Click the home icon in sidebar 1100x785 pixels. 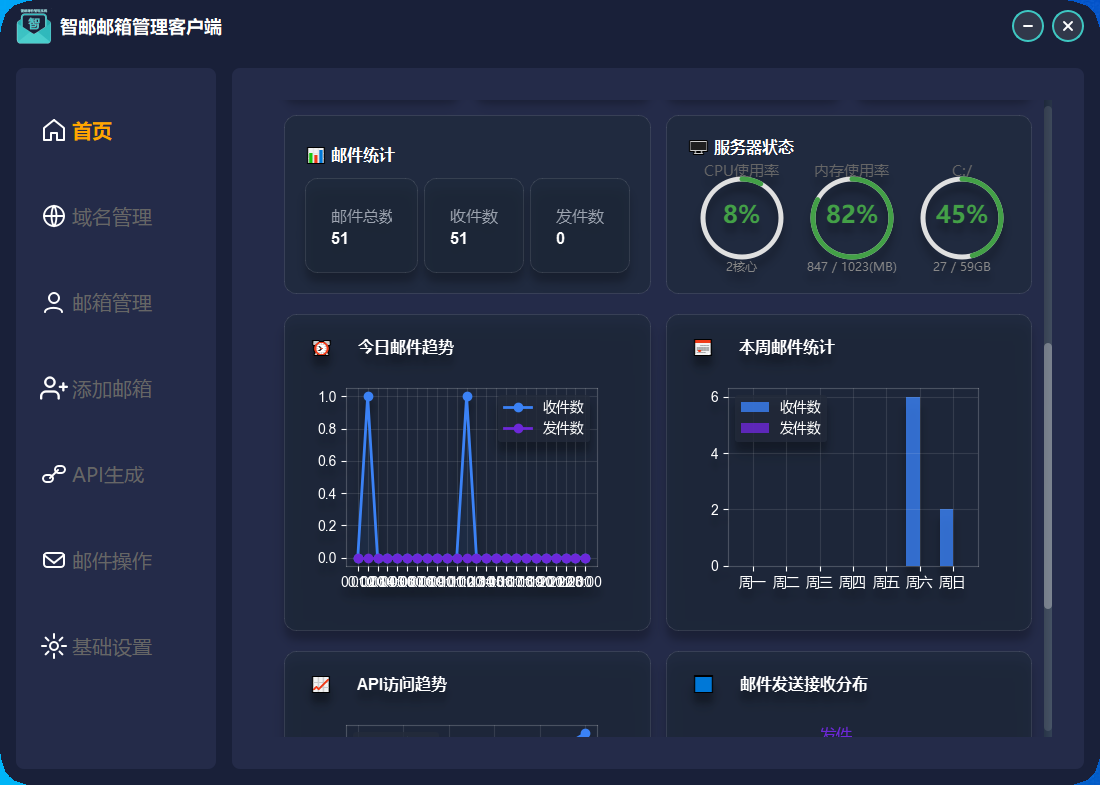pyautogui.click(x=53, y=131)
